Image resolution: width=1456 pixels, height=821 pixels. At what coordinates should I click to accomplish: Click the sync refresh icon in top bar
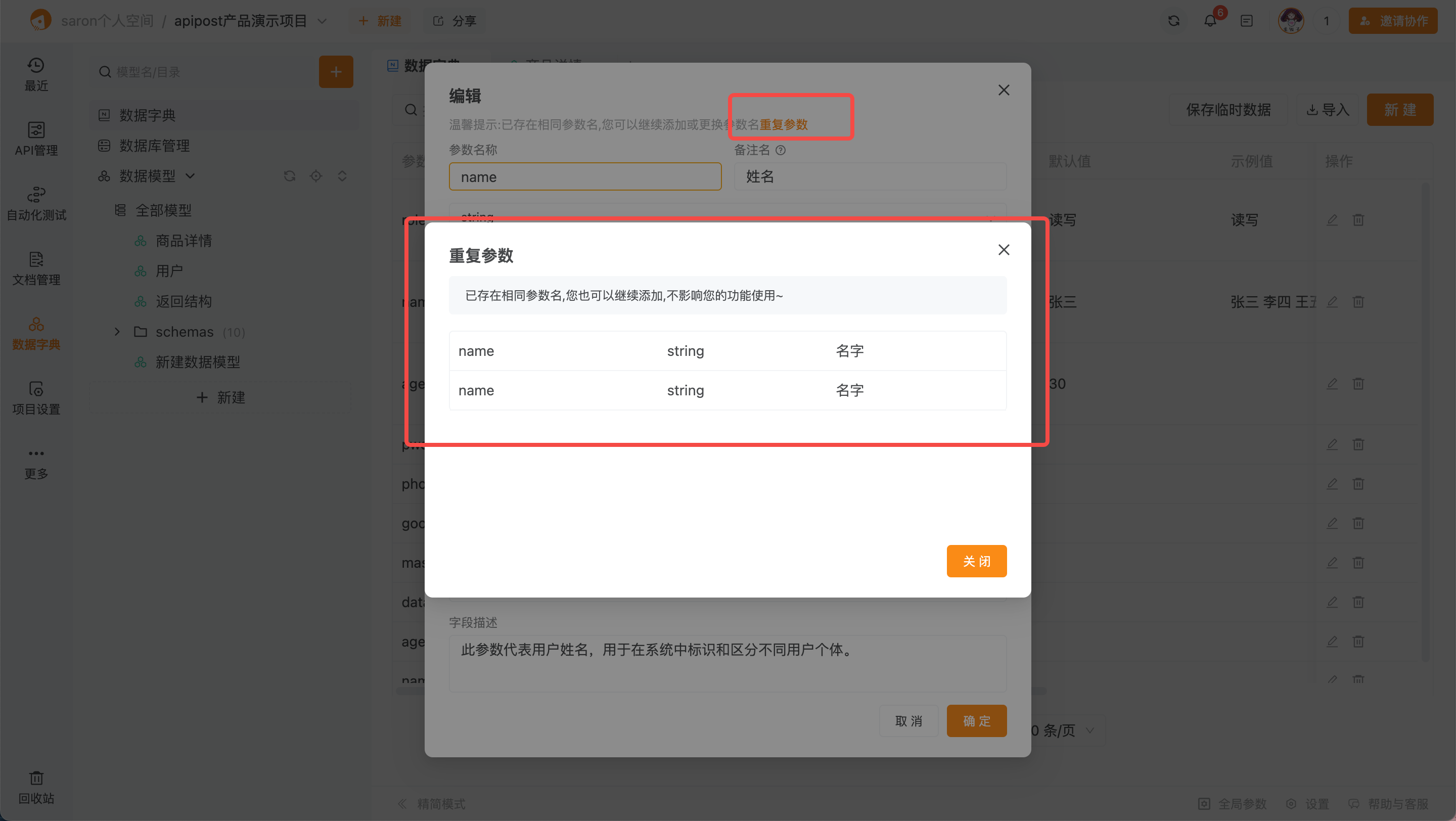(x=1174, y=21)
